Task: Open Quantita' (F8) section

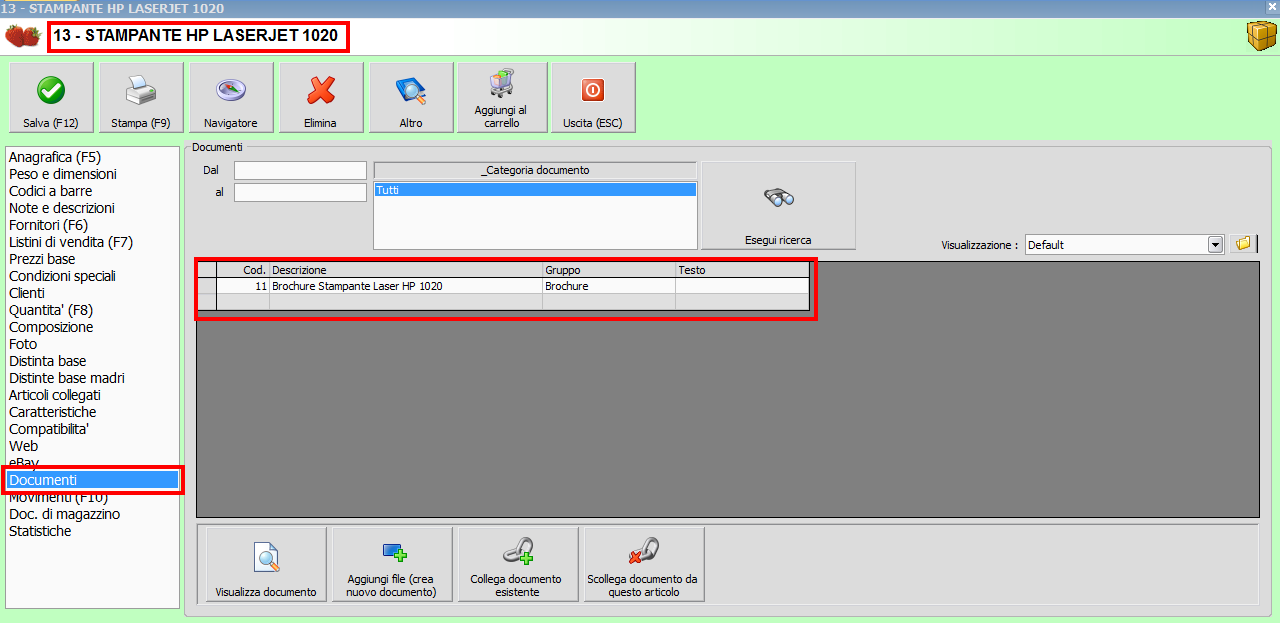Action: tap(50, 310)
